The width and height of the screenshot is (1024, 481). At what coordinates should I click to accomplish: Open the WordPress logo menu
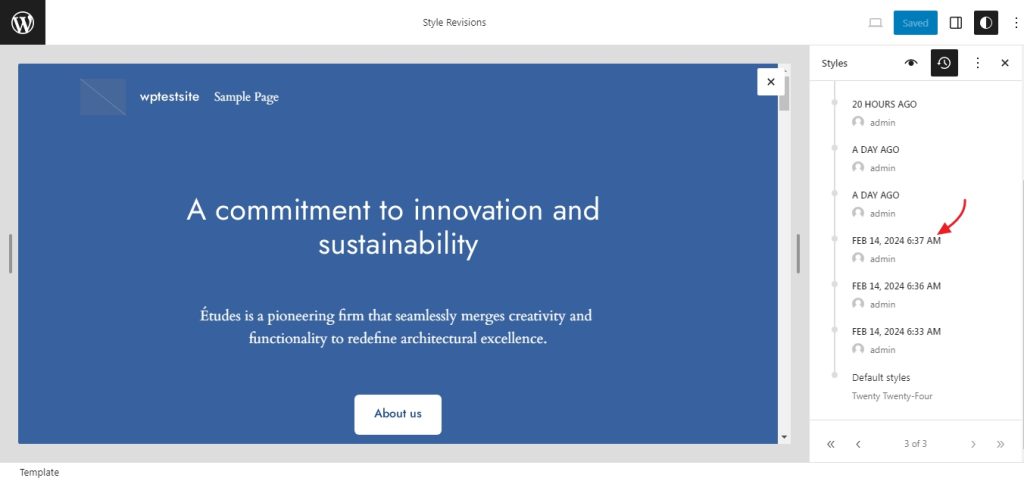point(22,22)
